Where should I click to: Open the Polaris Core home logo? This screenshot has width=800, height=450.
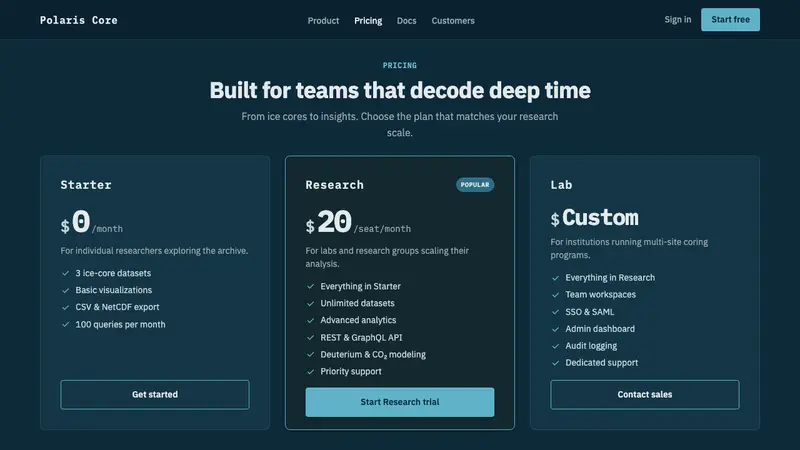click(79, 20)
